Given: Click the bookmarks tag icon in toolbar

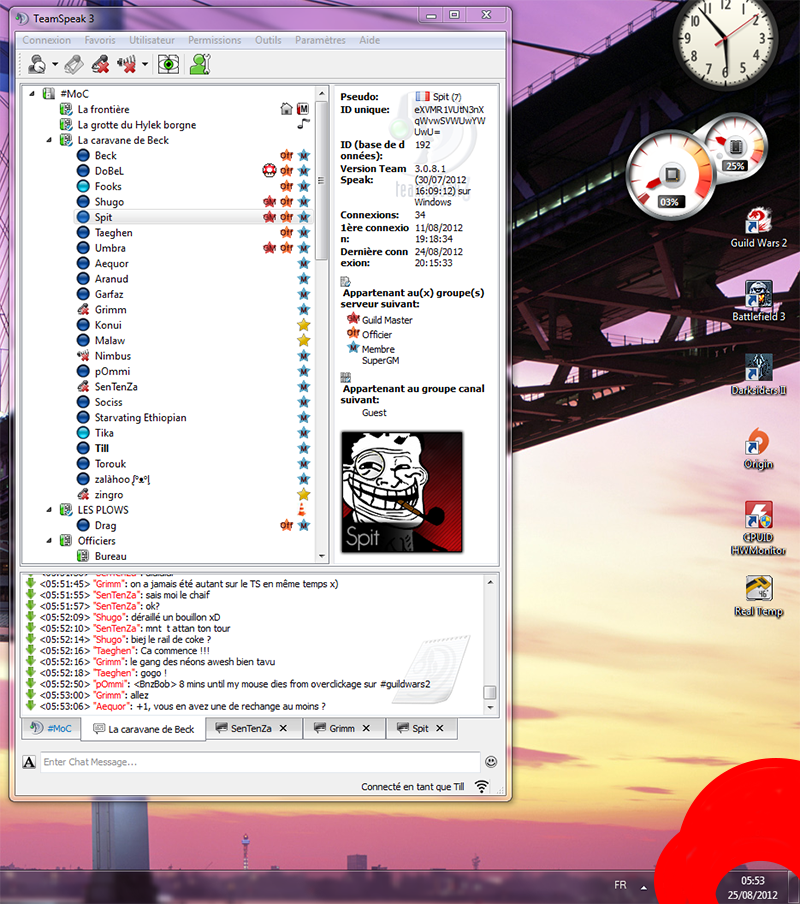Looking at the screenshot, I should (x=74, y=64).
